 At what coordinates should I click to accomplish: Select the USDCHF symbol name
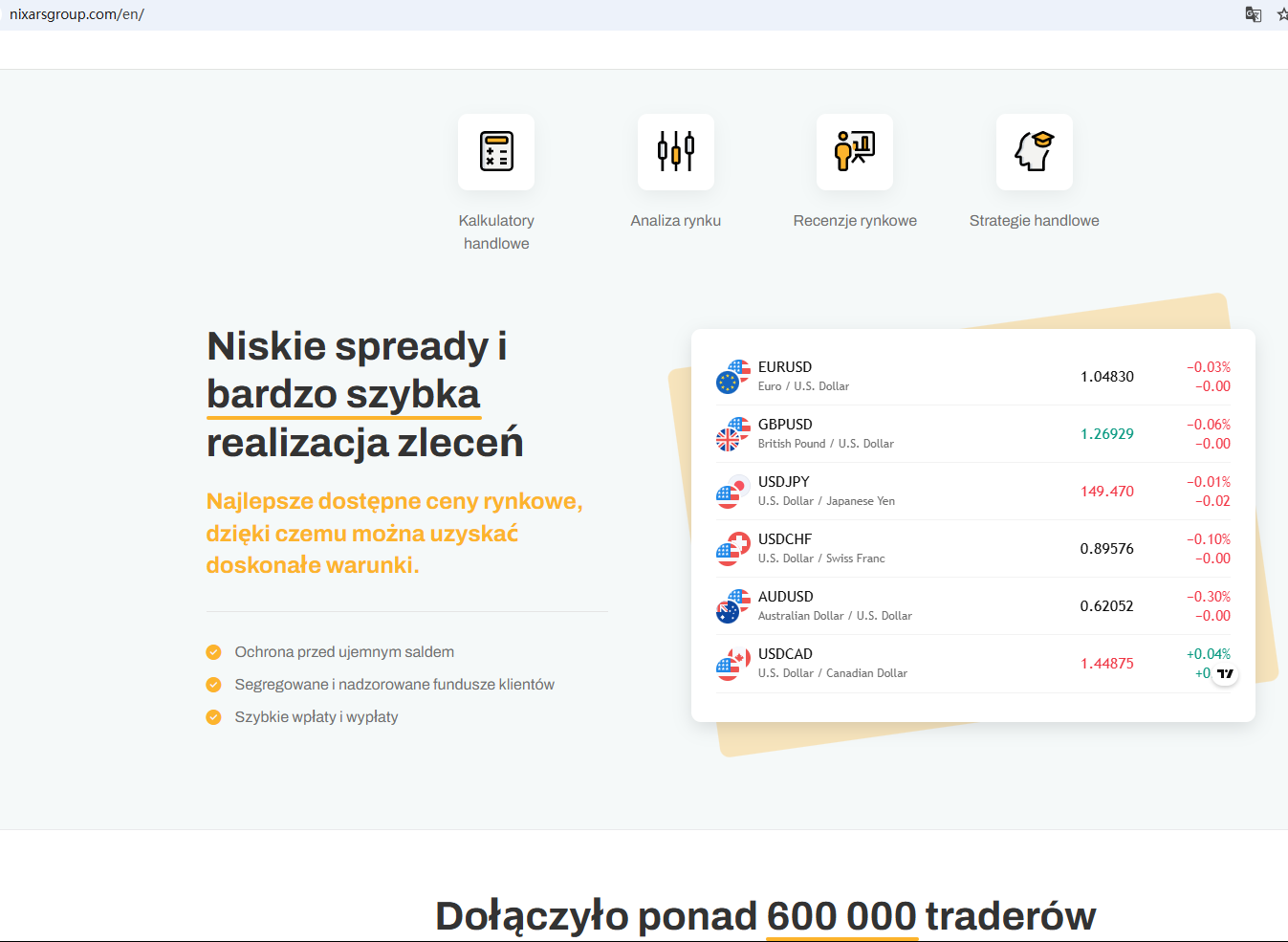(x=785, y=539)
